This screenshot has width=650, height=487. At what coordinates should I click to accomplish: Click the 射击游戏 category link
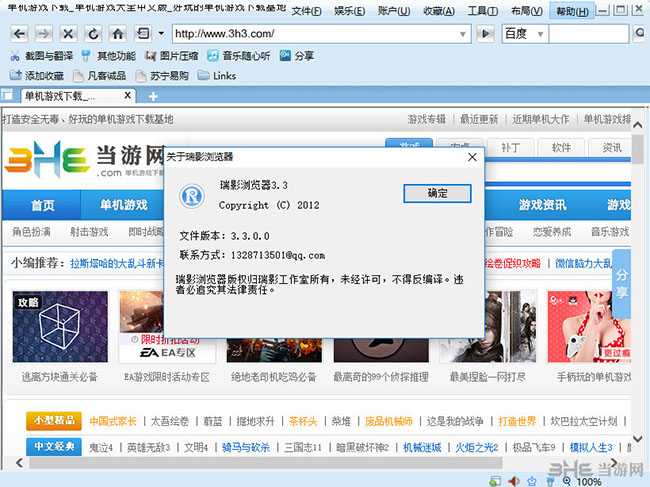click(x=89, y=232)
